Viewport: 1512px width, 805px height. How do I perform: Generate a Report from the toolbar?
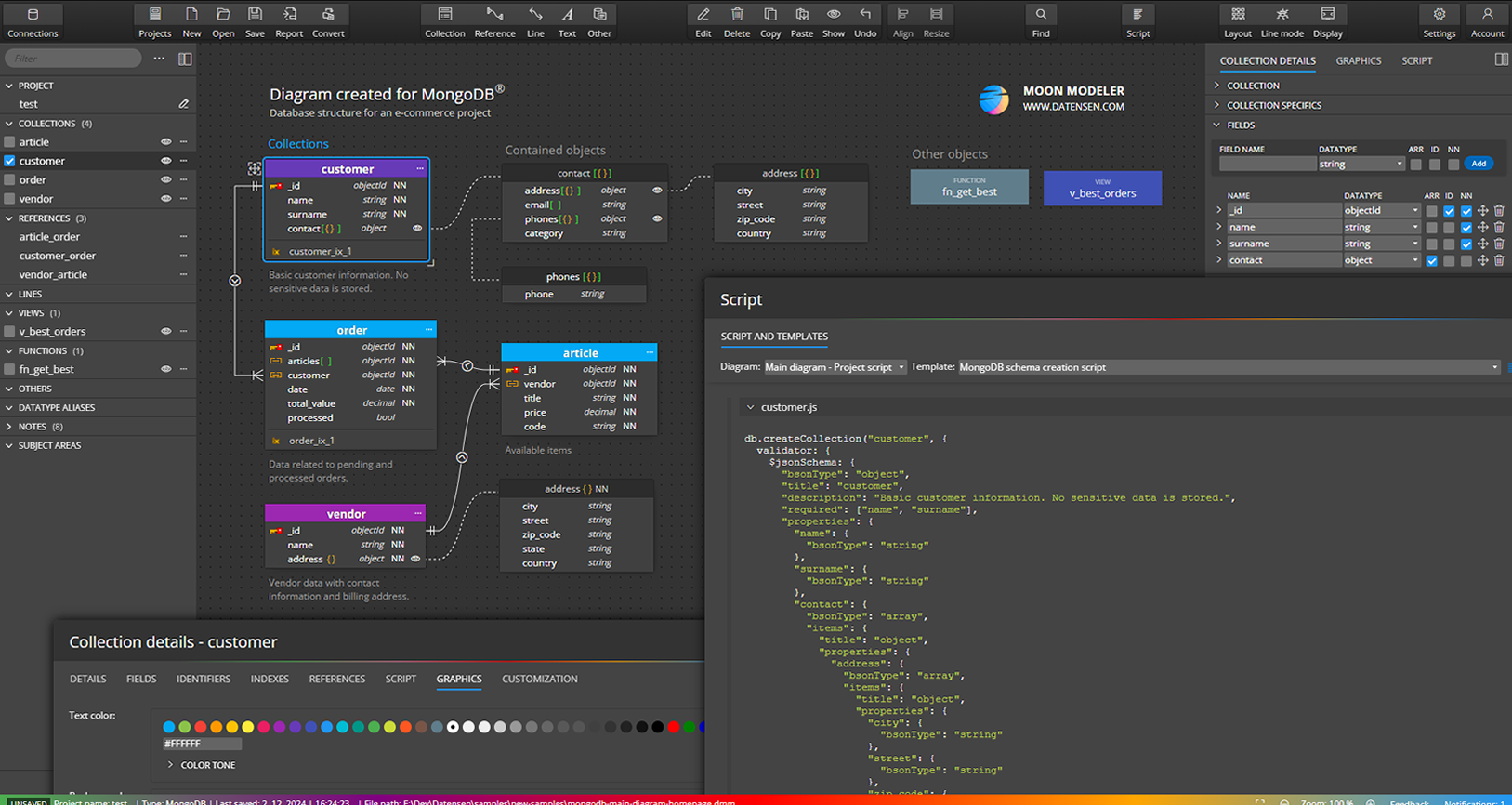[289, 21]
